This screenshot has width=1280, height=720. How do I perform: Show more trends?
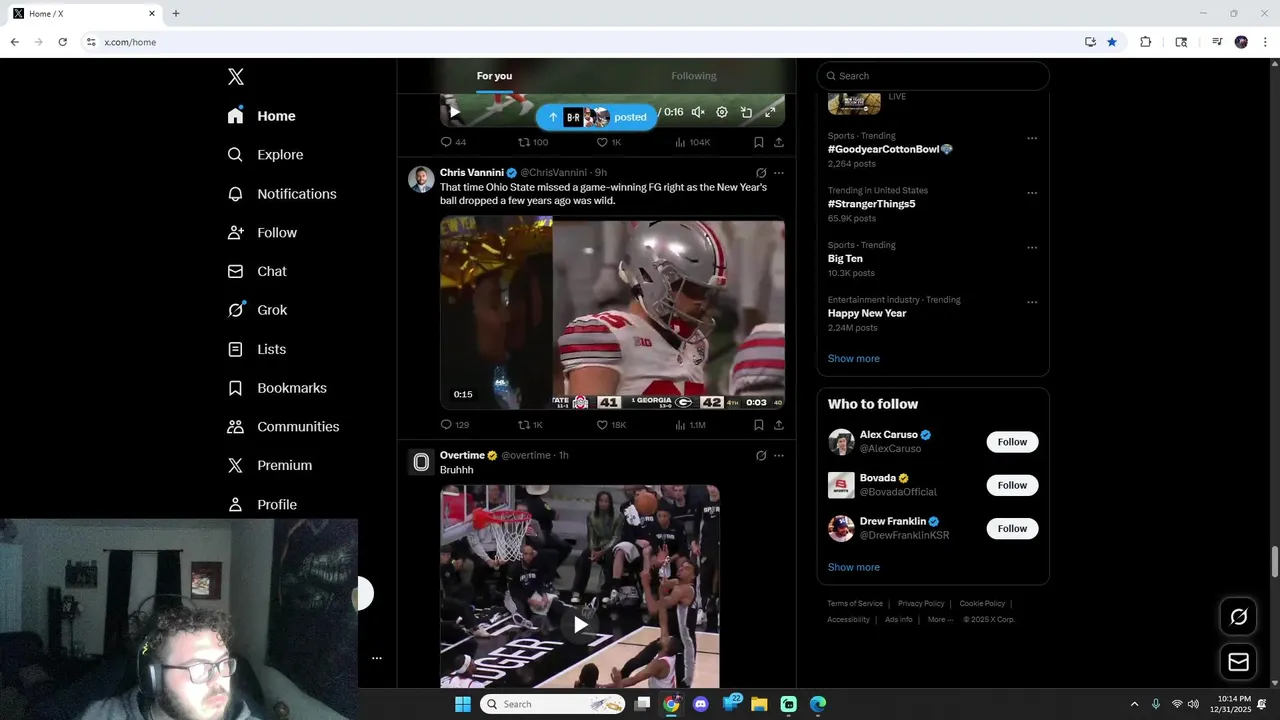click(854, 359)
